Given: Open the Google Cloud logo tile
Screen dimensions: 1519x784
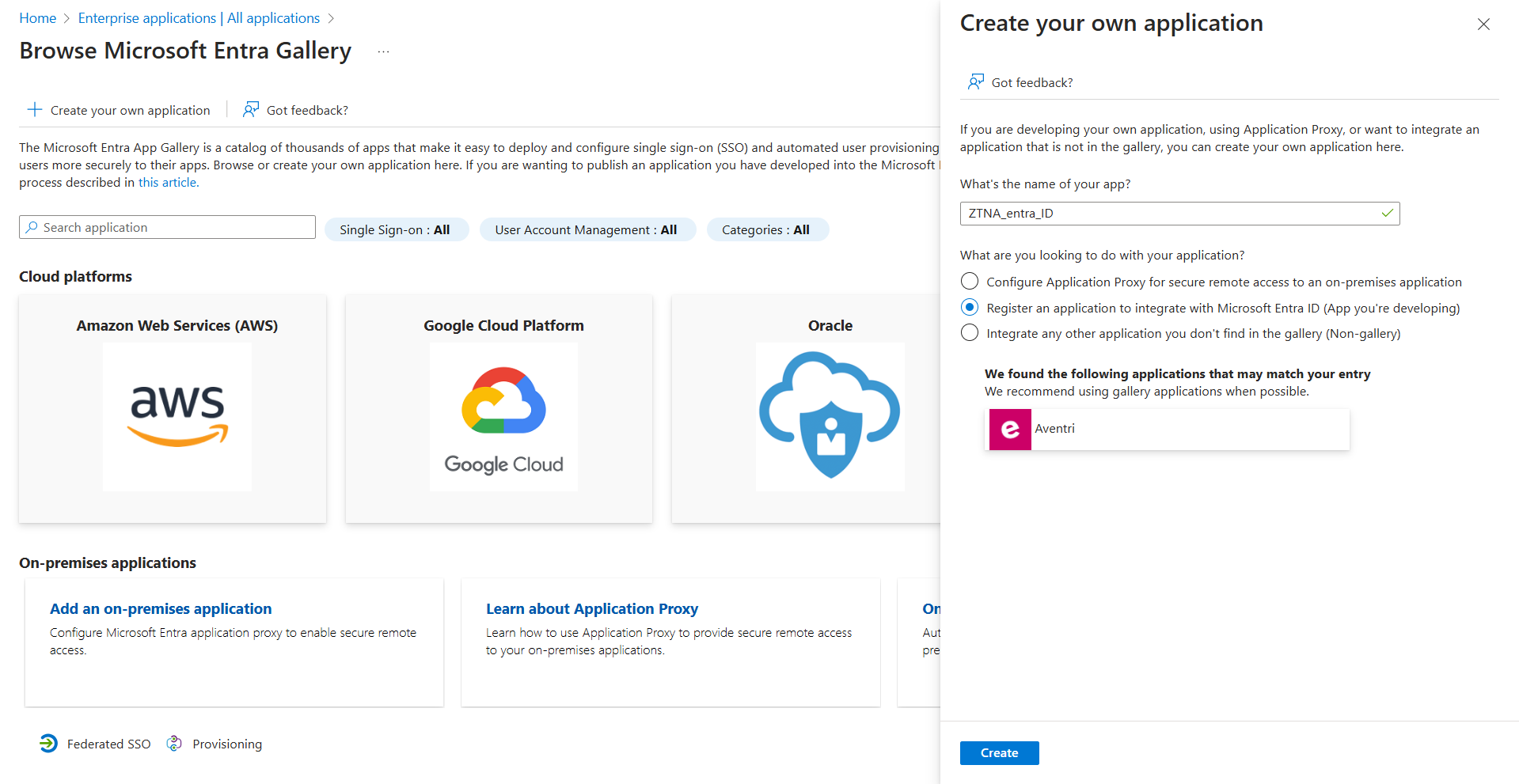Looking at the screenshot, I should point(503,416).
